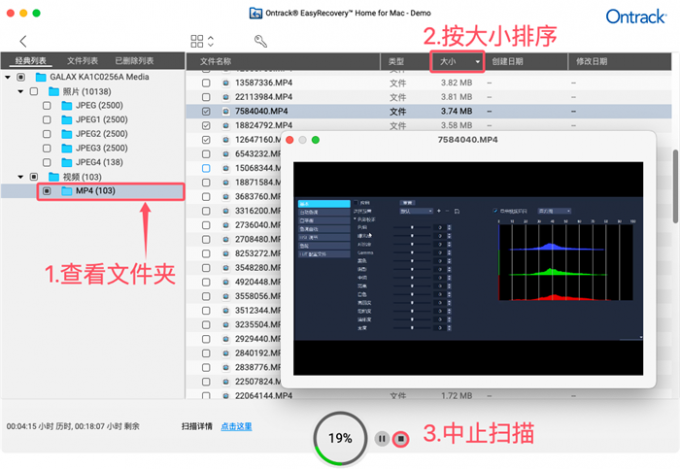
Task: Click the video preview frame of 7584040.MP4
Action: coord(468,269)
